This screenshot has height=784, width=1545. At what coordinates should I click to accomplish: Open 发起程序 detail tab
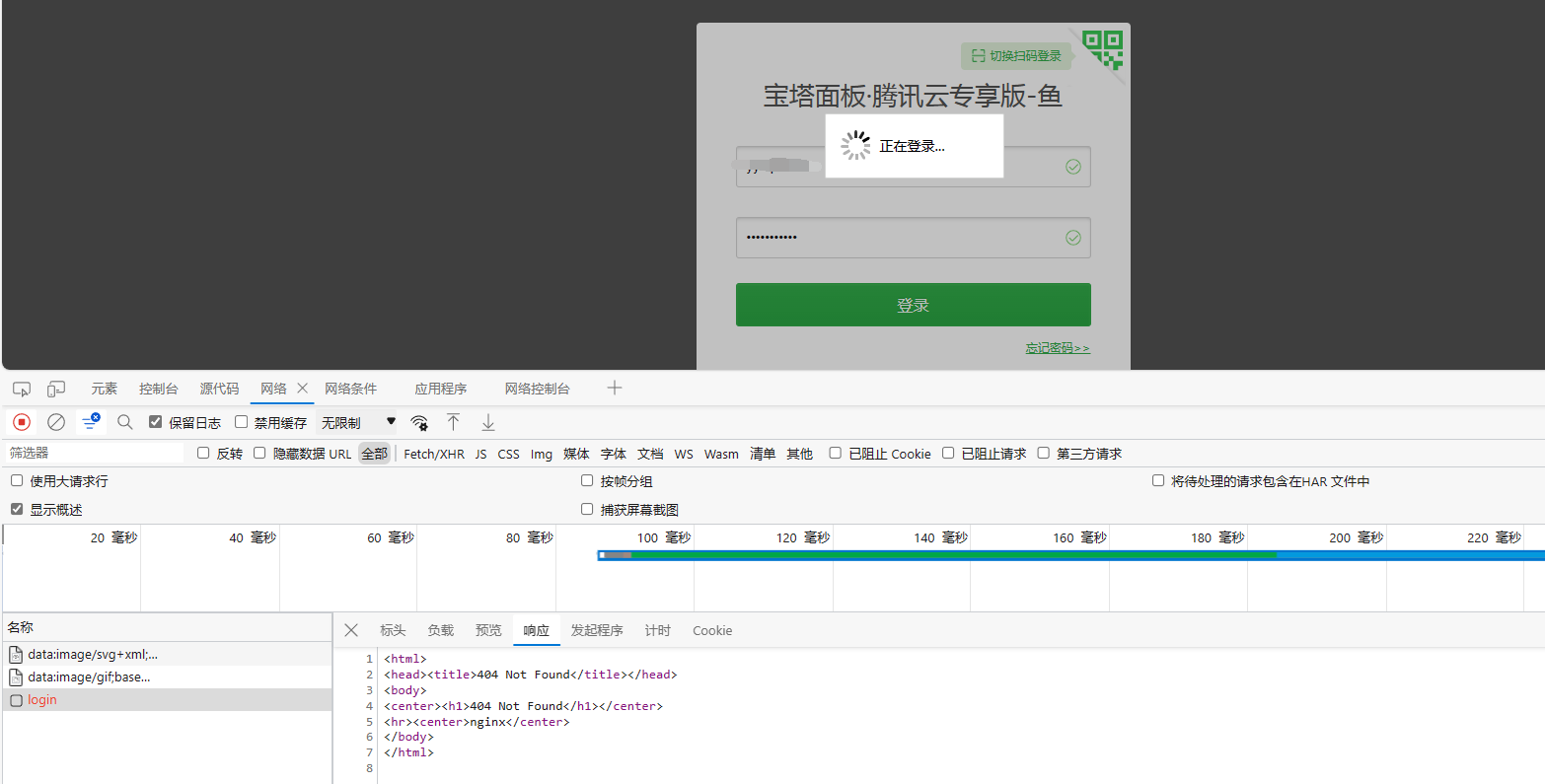click(x=597, y=630)
